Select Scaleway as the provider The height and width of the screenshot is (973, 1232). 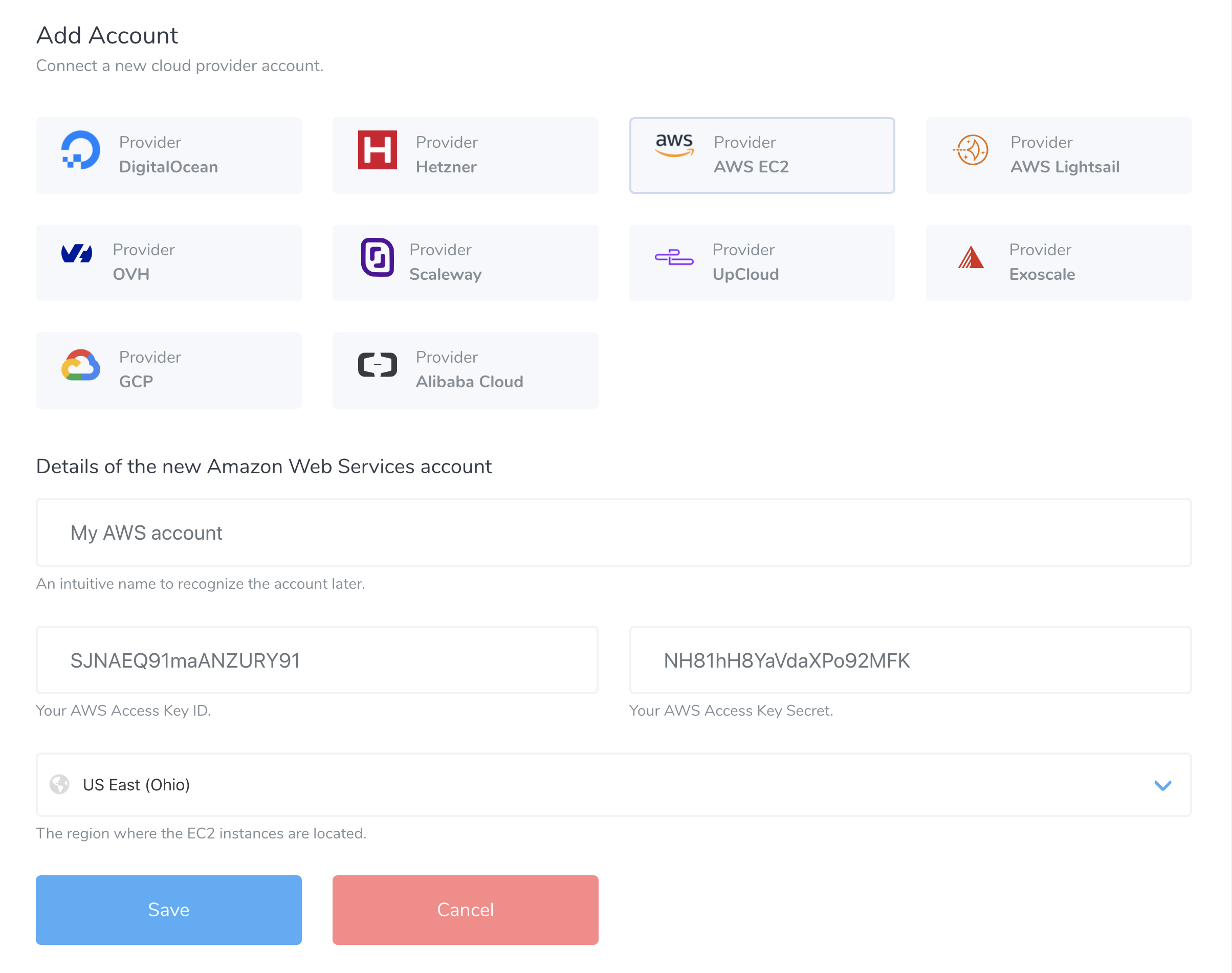[466, 263]
